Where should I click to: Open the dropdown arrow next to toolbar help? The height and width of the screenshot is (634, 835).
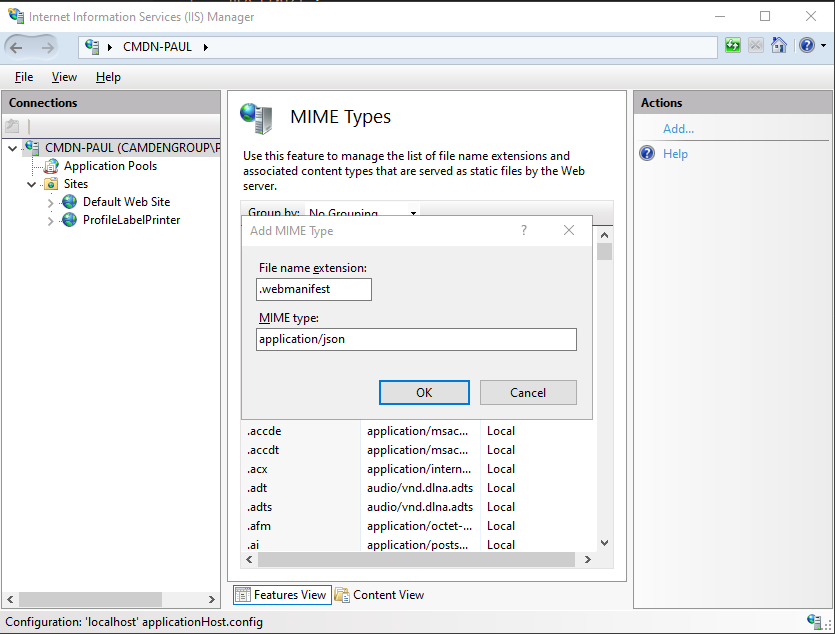click(824, 46)
